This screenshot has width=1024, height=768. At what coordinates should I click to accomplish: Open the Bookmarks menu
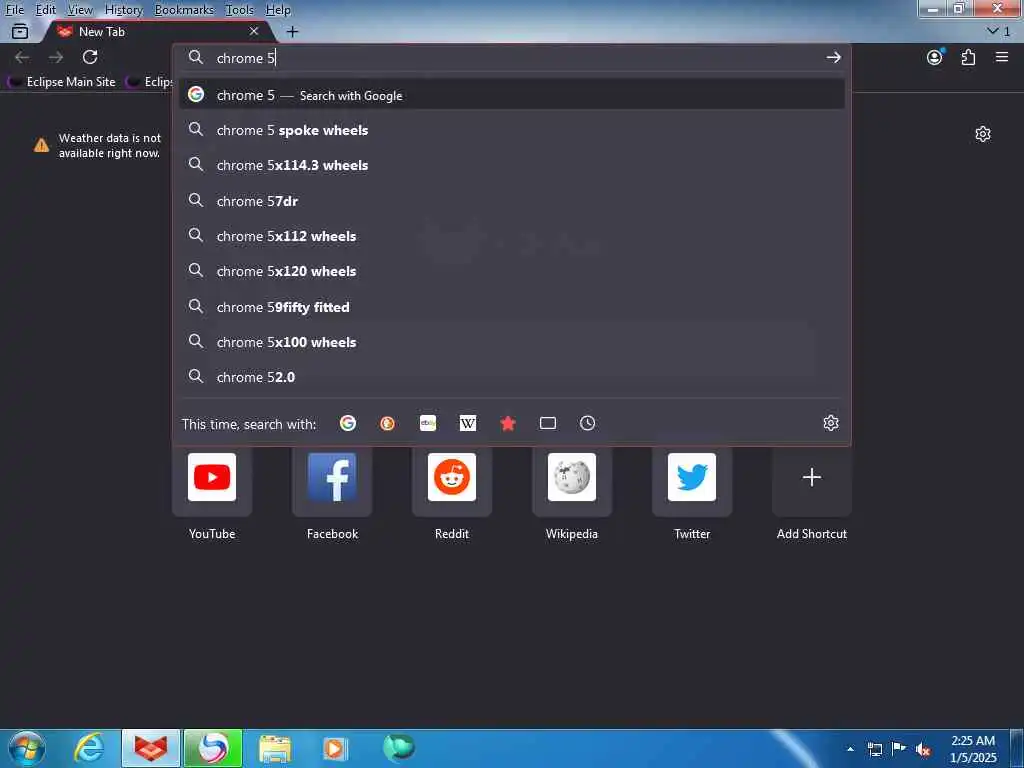tap(184, 10)
